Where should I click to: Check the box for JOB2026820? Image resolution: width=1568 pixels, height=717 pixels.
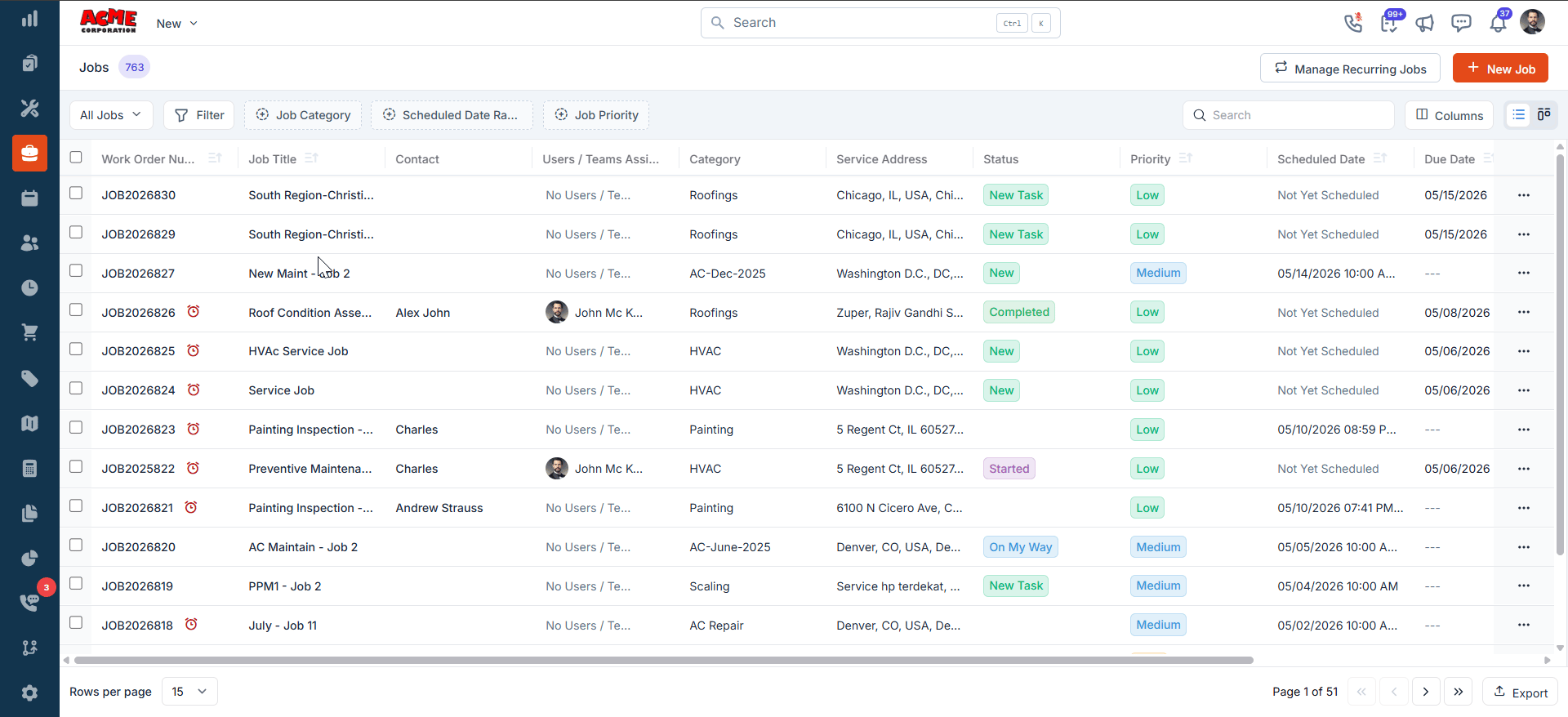pyautogui.click(x=76, y=545)
